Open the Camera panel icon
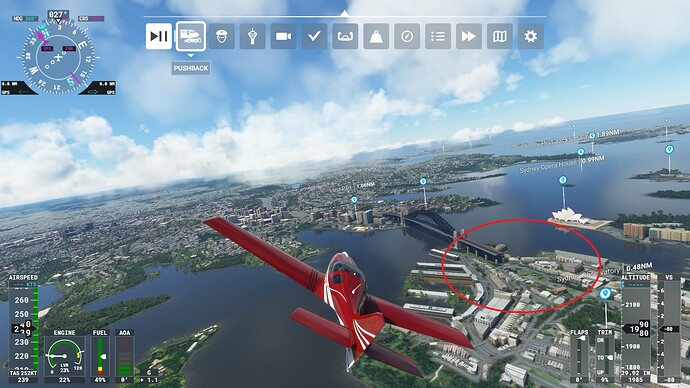Screen dimensions: 690x388 click(283, 36)
